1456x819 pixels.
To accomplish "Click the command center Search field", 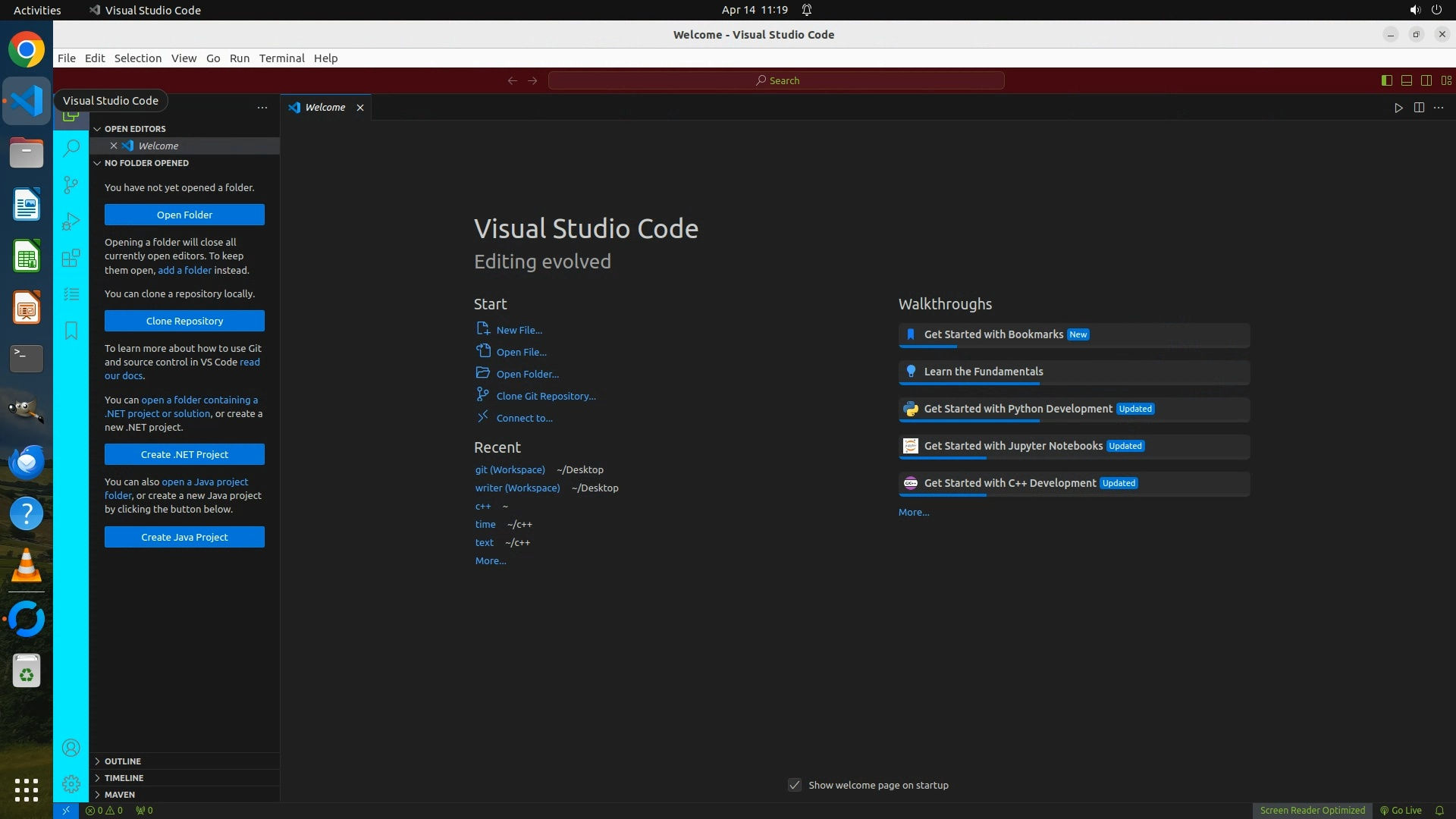I will (x=777, y=80).
